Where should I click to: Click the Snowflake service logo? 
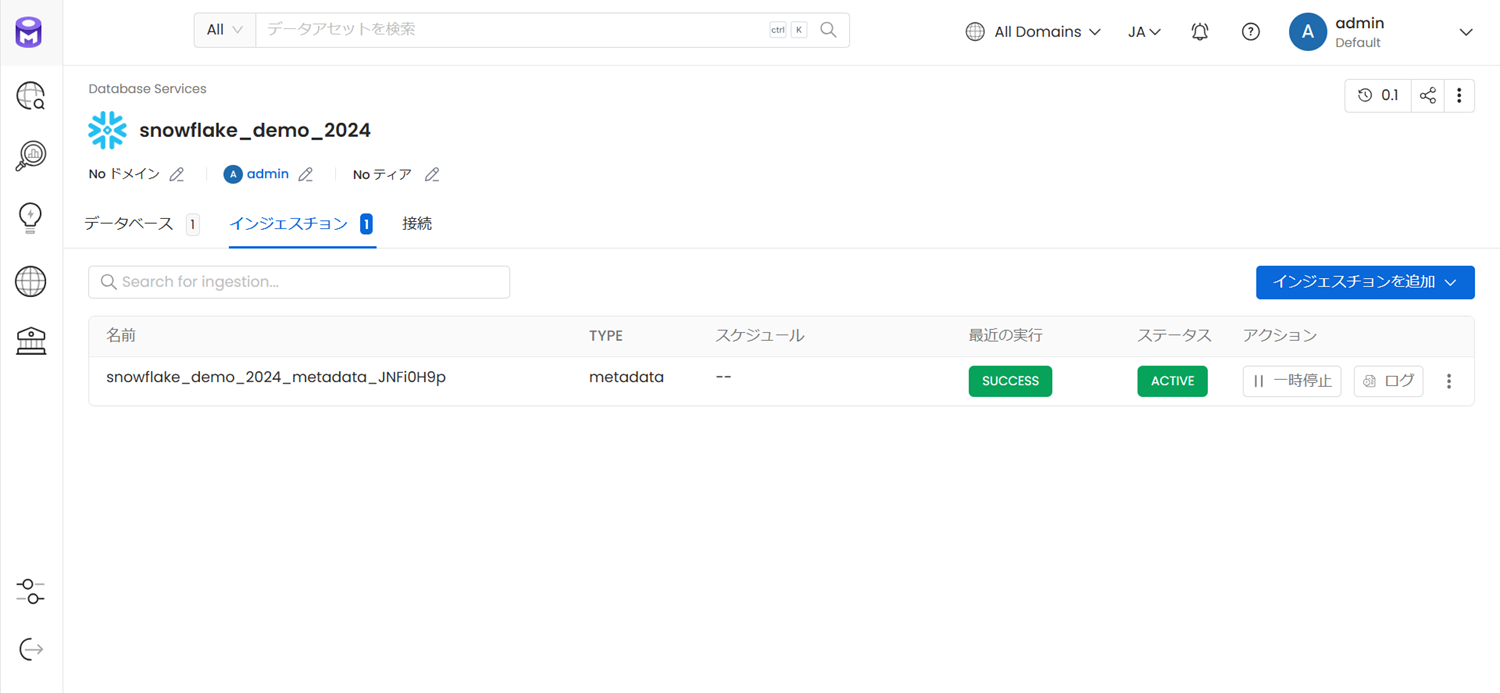pyautogui.click(x=107, y=130)
